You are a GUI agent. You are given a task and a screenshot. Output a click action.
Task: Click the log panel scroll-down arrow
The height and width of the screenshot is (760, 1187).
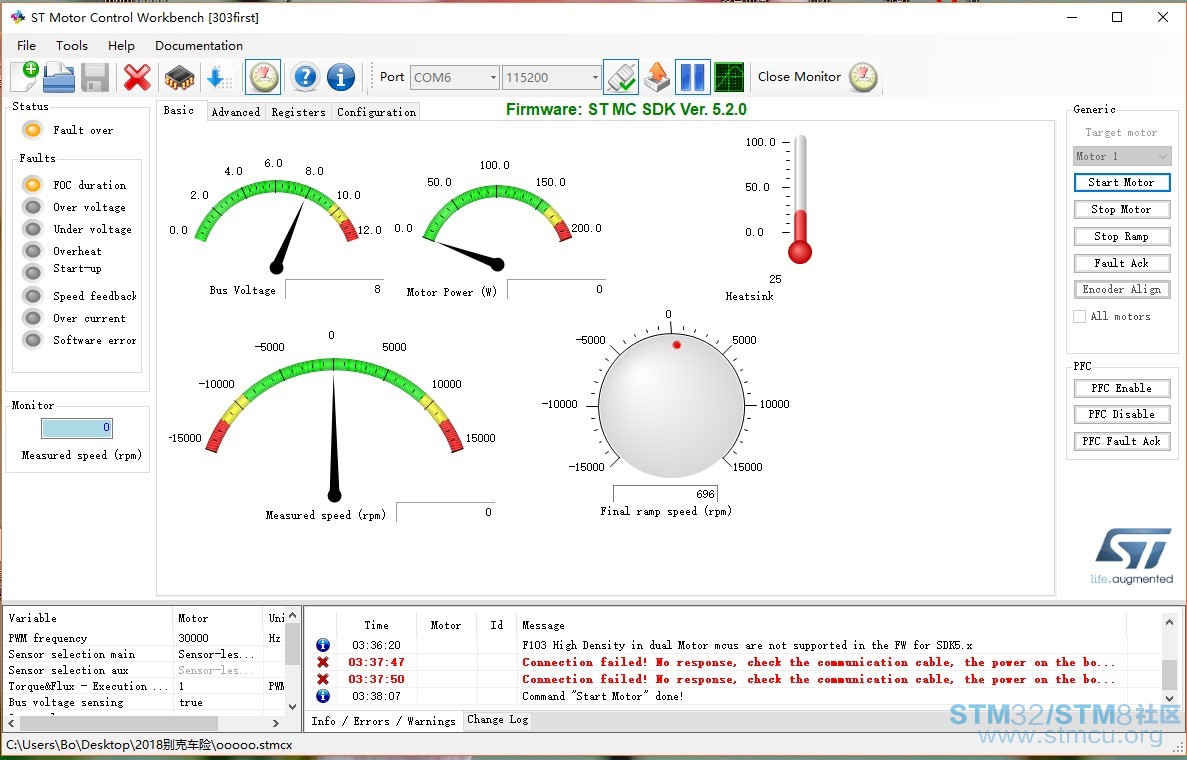click(x=1170, y=697)
